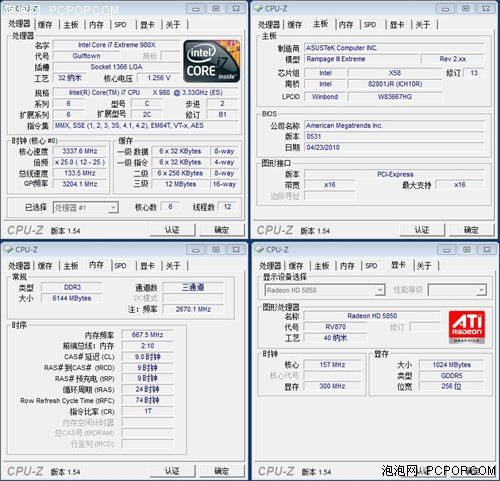
Task: Click the CPU-Z title icon in mainboard window
Action: point(258,9)
